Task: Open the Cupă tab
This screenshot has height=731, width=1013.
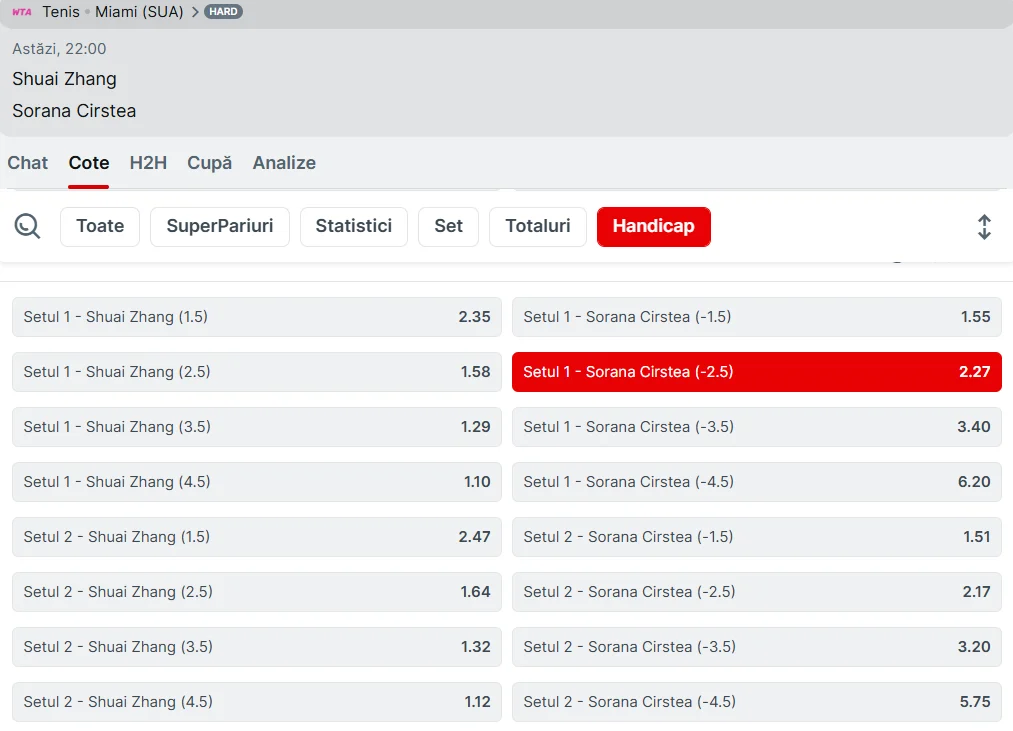Action: tap(209, 163)
